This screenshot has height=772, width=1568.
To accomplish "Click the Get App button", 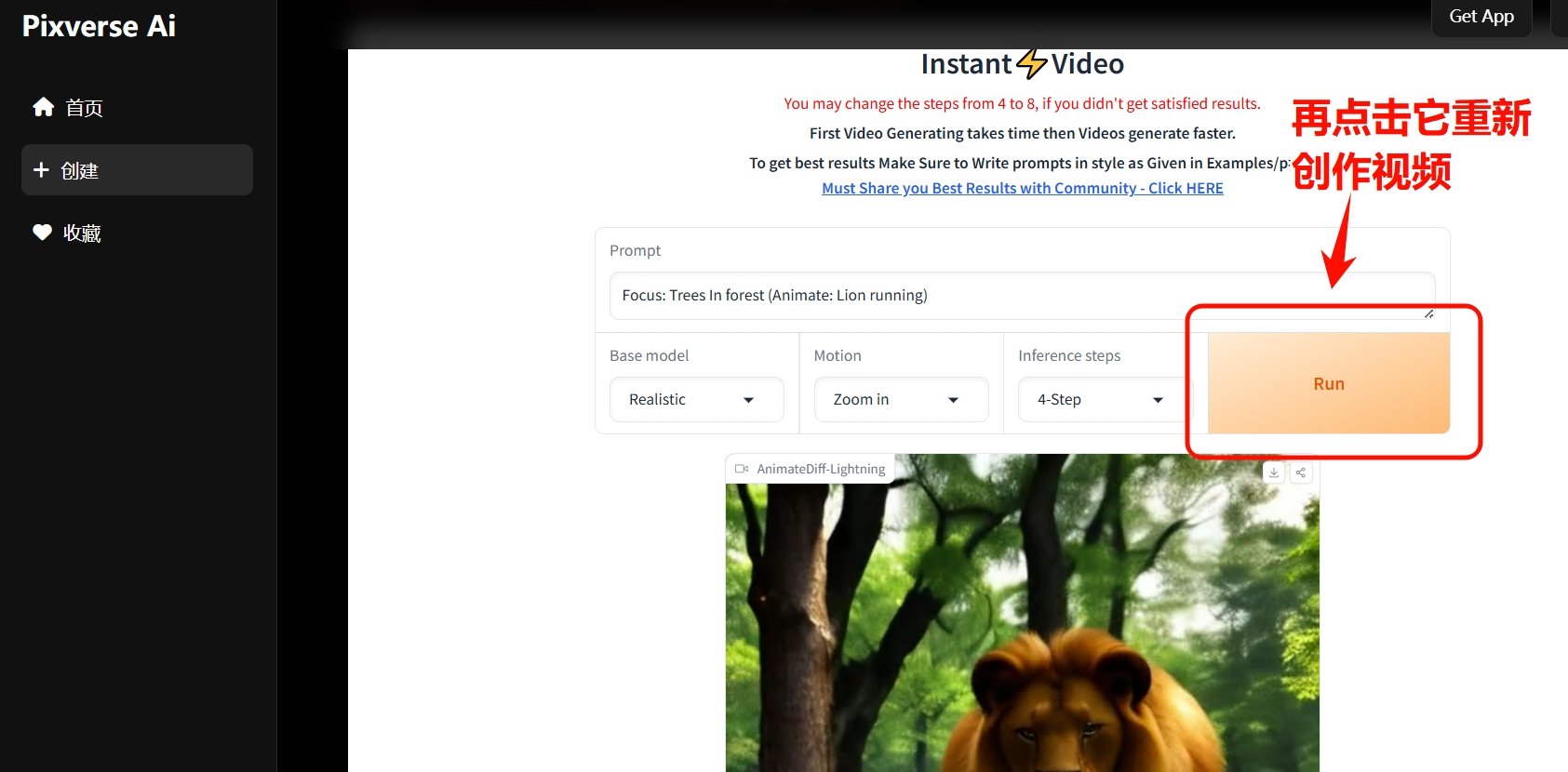I will 1481,17.
